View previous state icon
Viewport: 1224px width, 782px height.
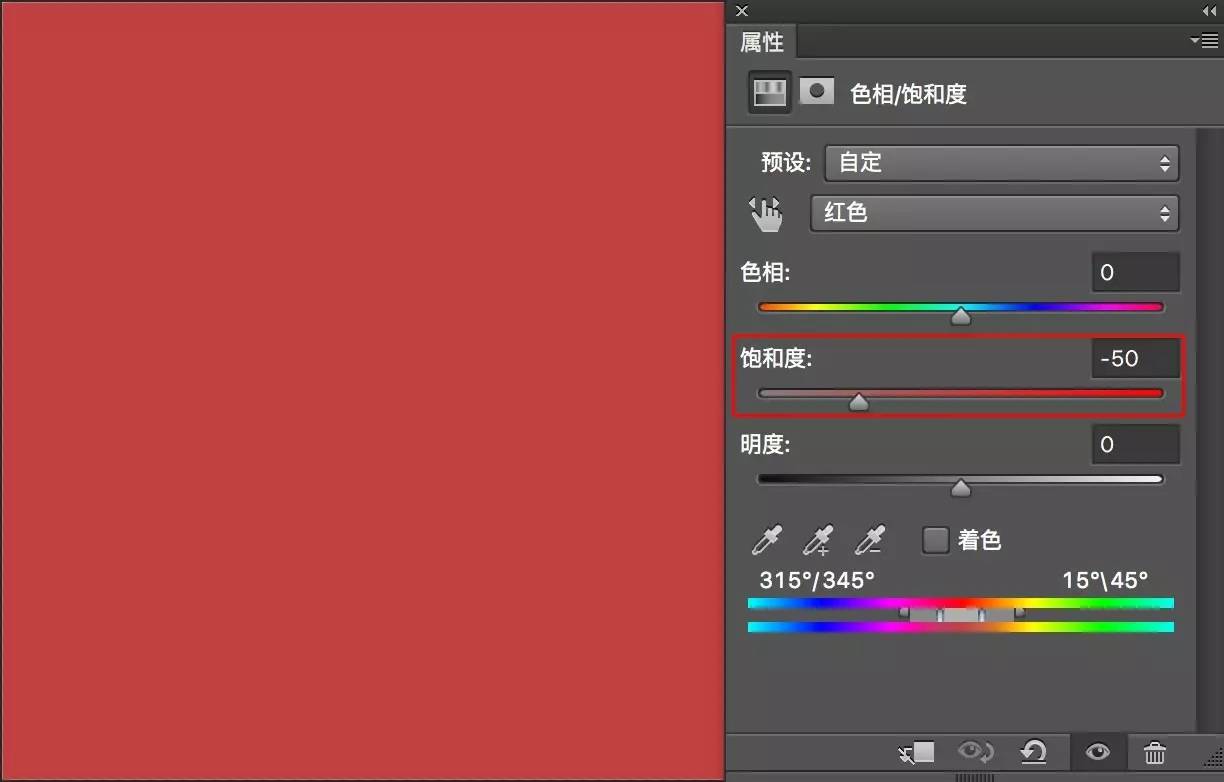975,751
